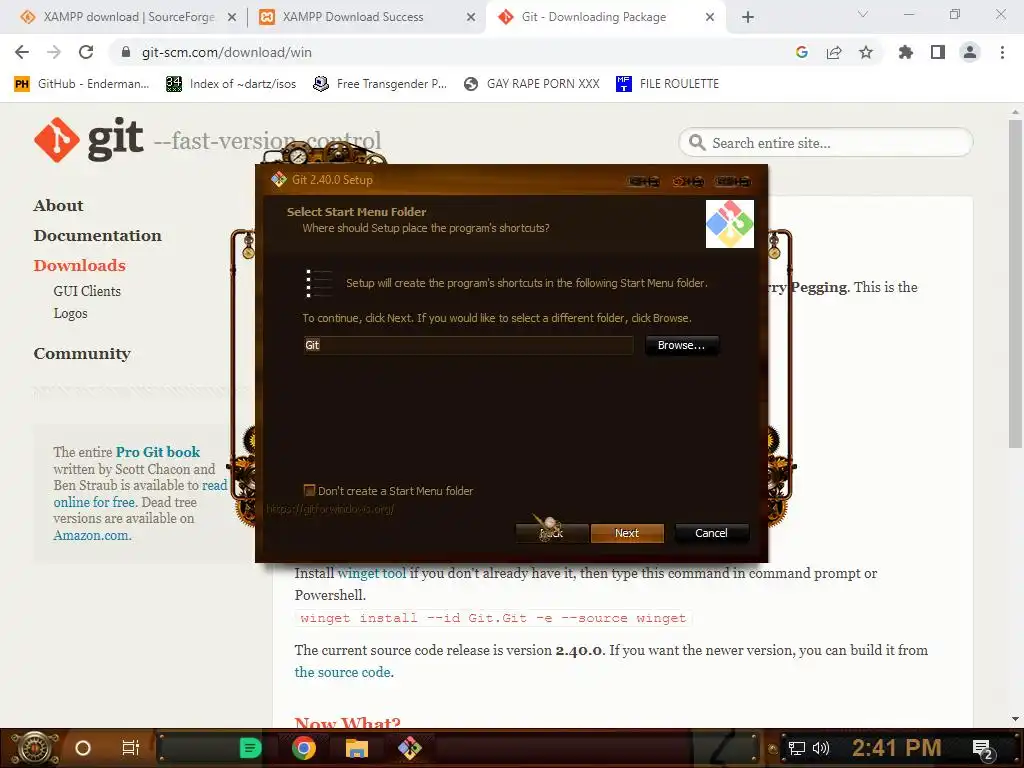Image resolution: width=1024 pixels, height=768 pixels.
Task: Click the Git icon in the setup header
Action: coord(729,224)
